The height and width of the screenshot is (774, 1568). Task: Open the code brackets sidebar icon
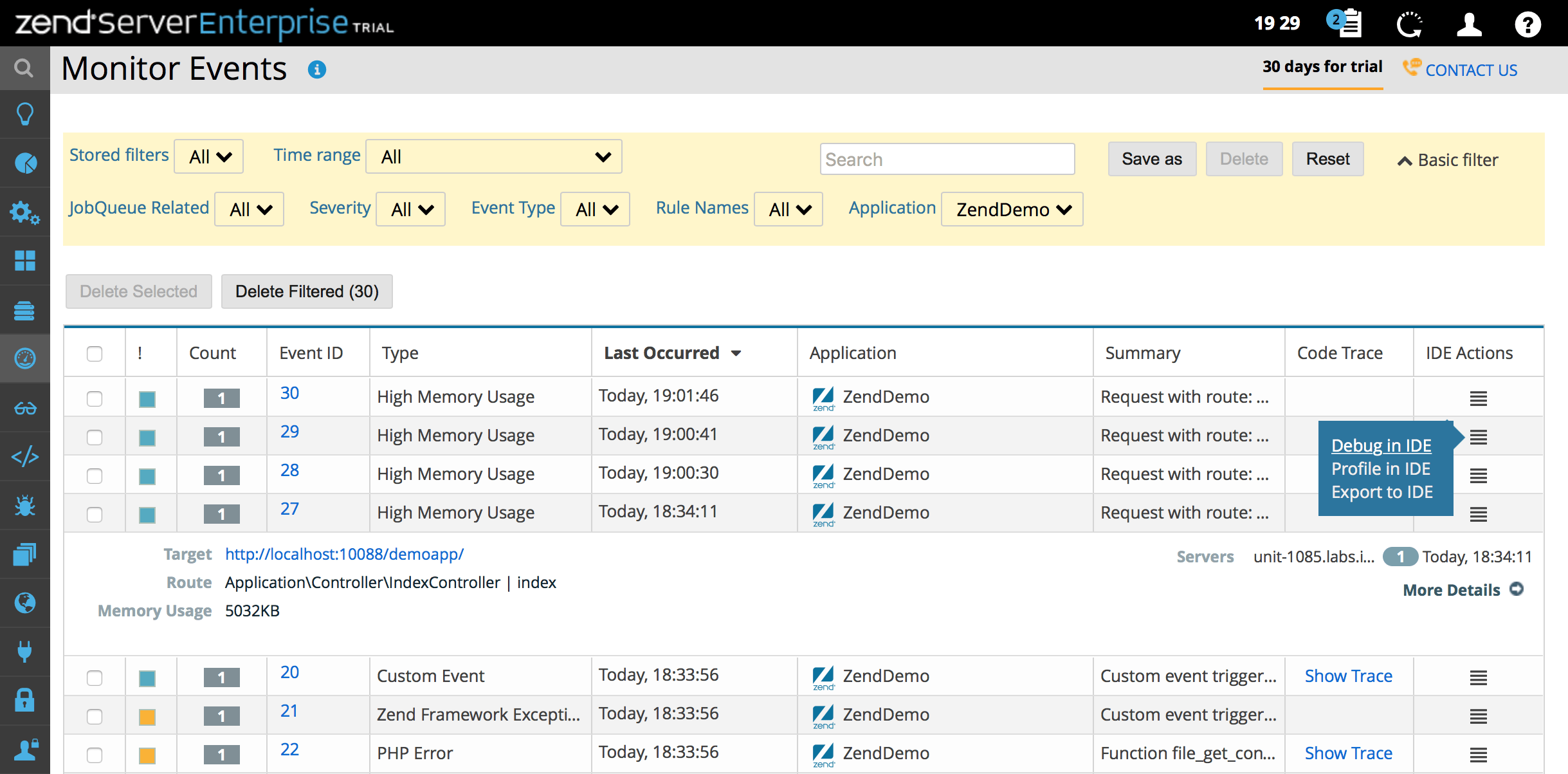[x=25, y=457]
